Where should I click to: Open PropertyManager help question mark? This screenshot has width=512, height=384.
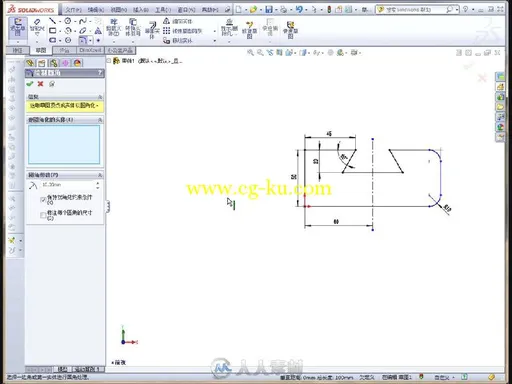(x=100, y=73)
